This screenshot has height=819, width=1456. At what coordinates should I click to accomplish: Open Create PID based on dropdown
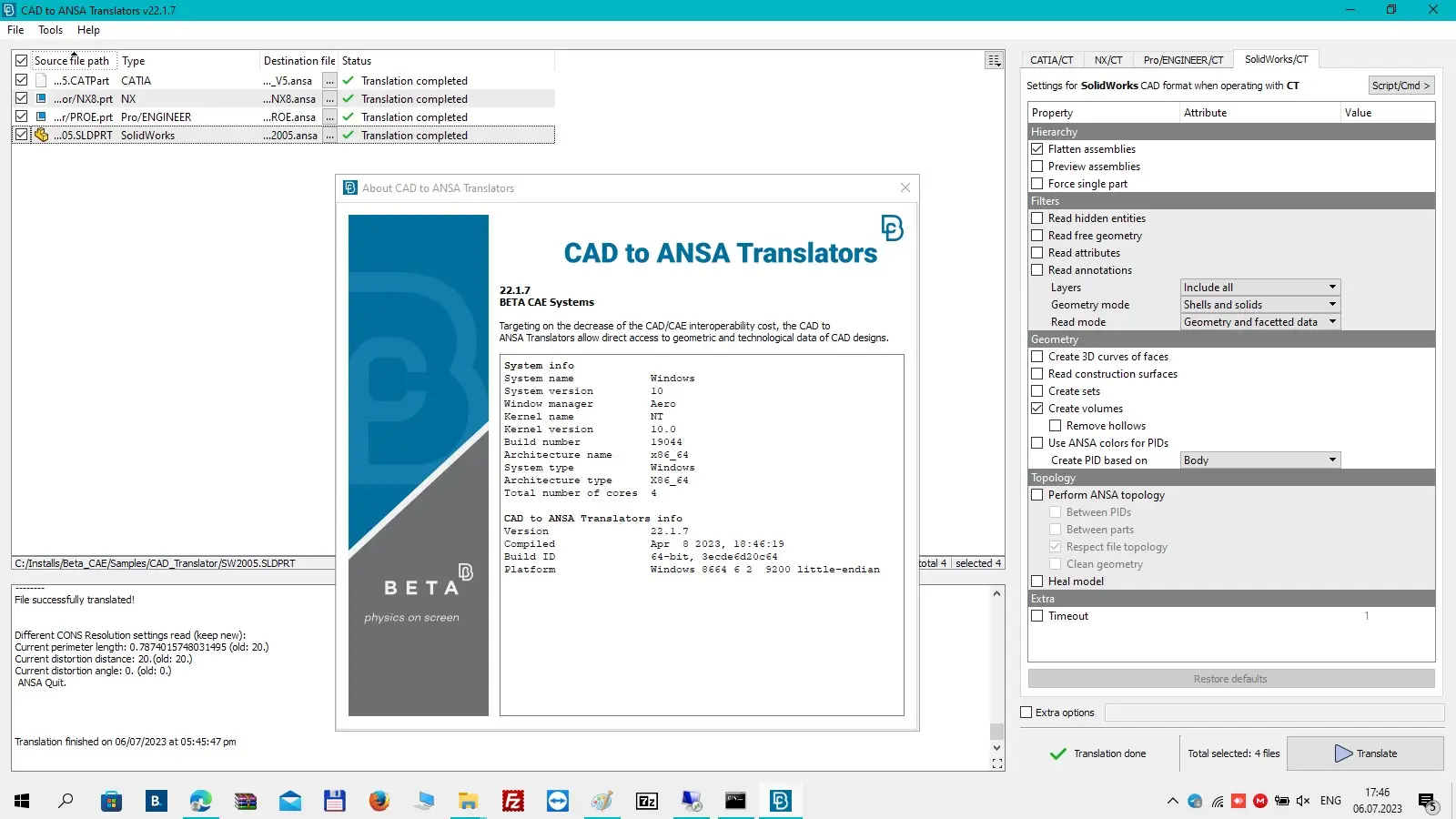coord(1260,460)
